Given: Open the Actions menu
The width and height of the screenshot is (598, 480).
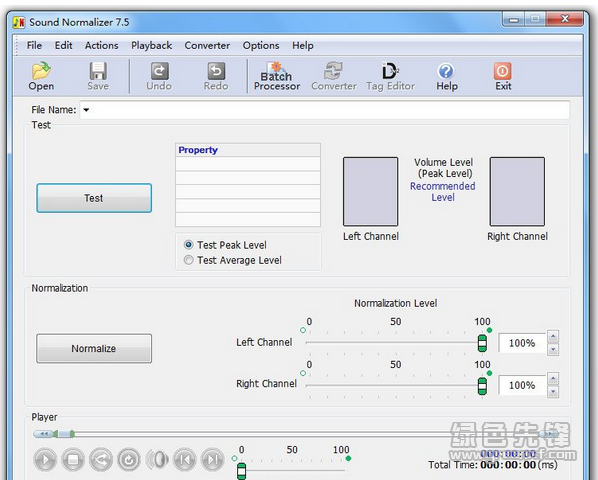Looking at the screenshot, I should pos(101,45).
